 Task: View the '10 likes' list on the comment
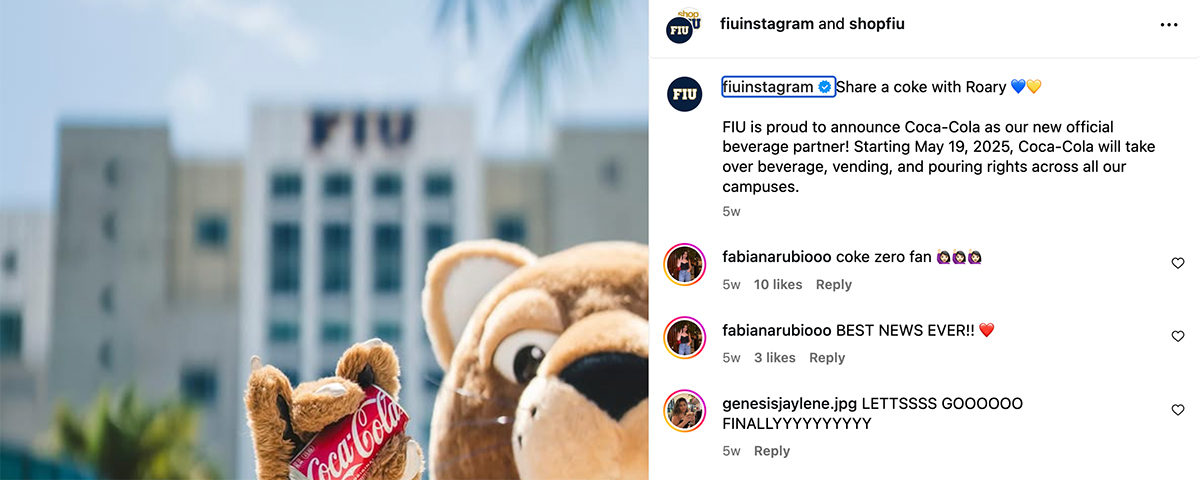pos(778,285)
